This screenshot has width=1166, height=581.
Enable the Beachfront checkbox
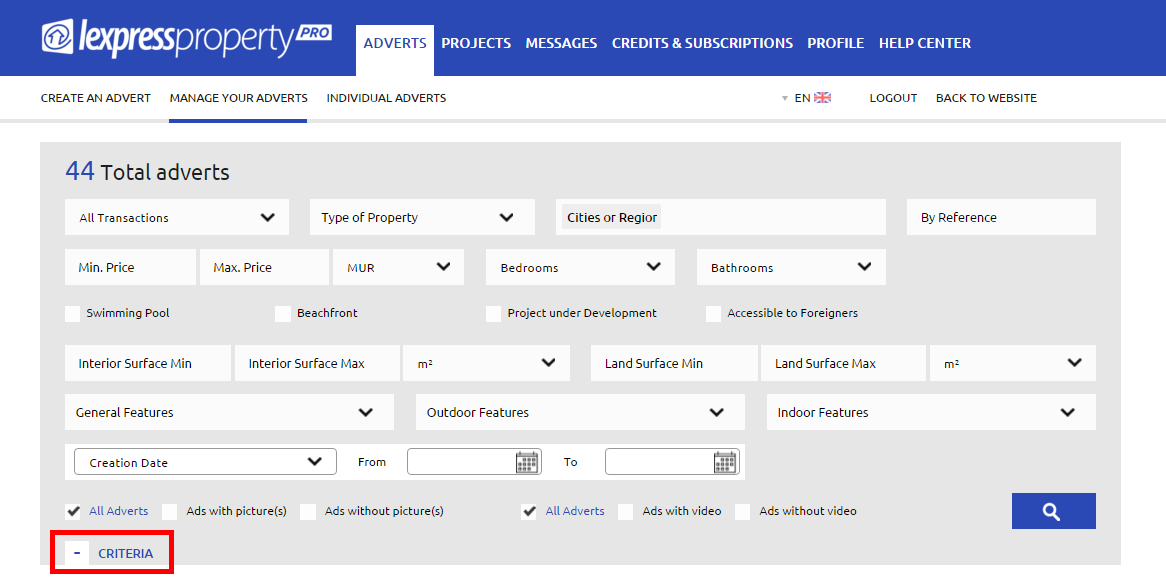point(283,313)
